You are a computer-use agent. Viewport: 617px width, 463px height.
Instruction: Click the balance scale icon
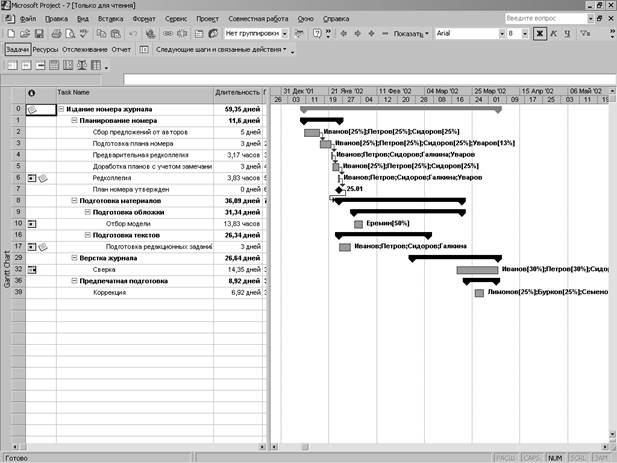82,65
